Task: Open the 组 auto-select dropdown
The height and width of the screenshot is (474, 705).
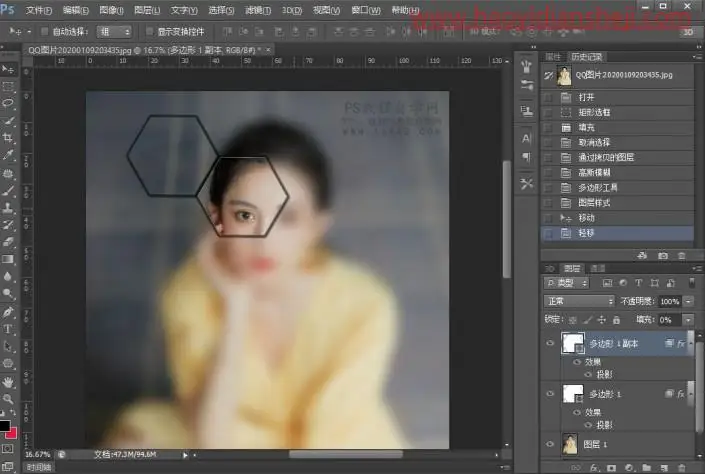Action: coord(114,31)
